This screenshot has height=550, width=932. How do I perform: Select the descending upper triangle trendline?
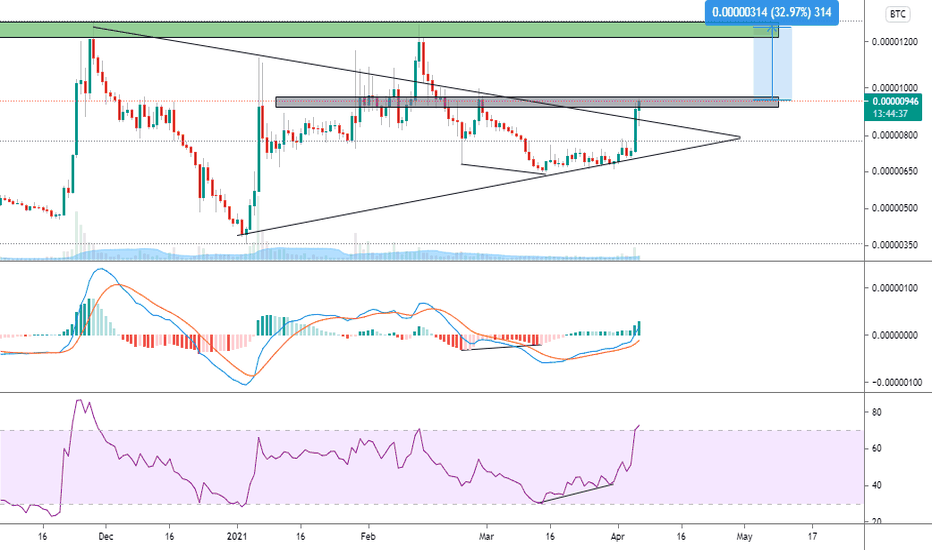[x=416, y=82]
